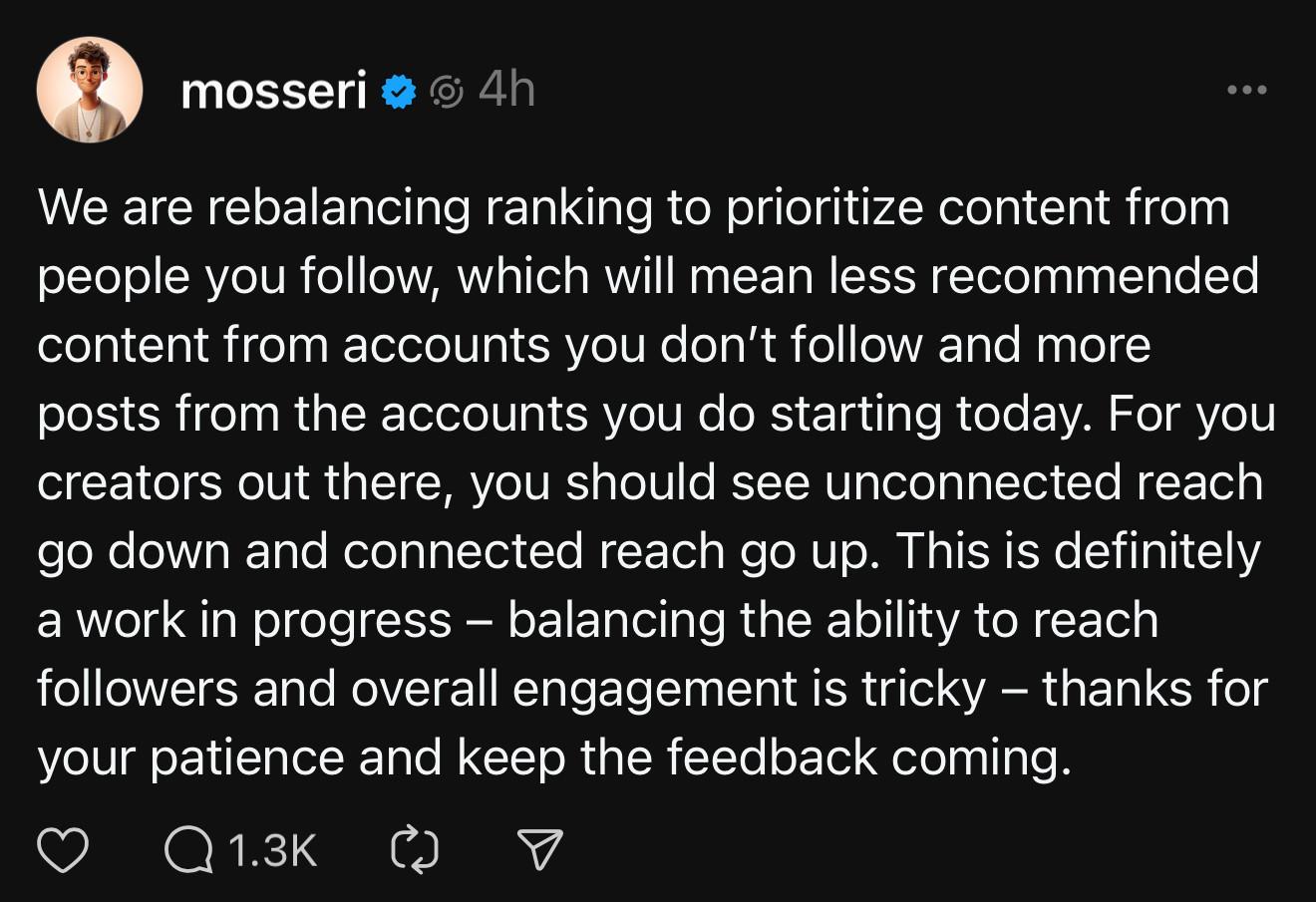
Task: Tap the blue verified badge
Action: 399,93
